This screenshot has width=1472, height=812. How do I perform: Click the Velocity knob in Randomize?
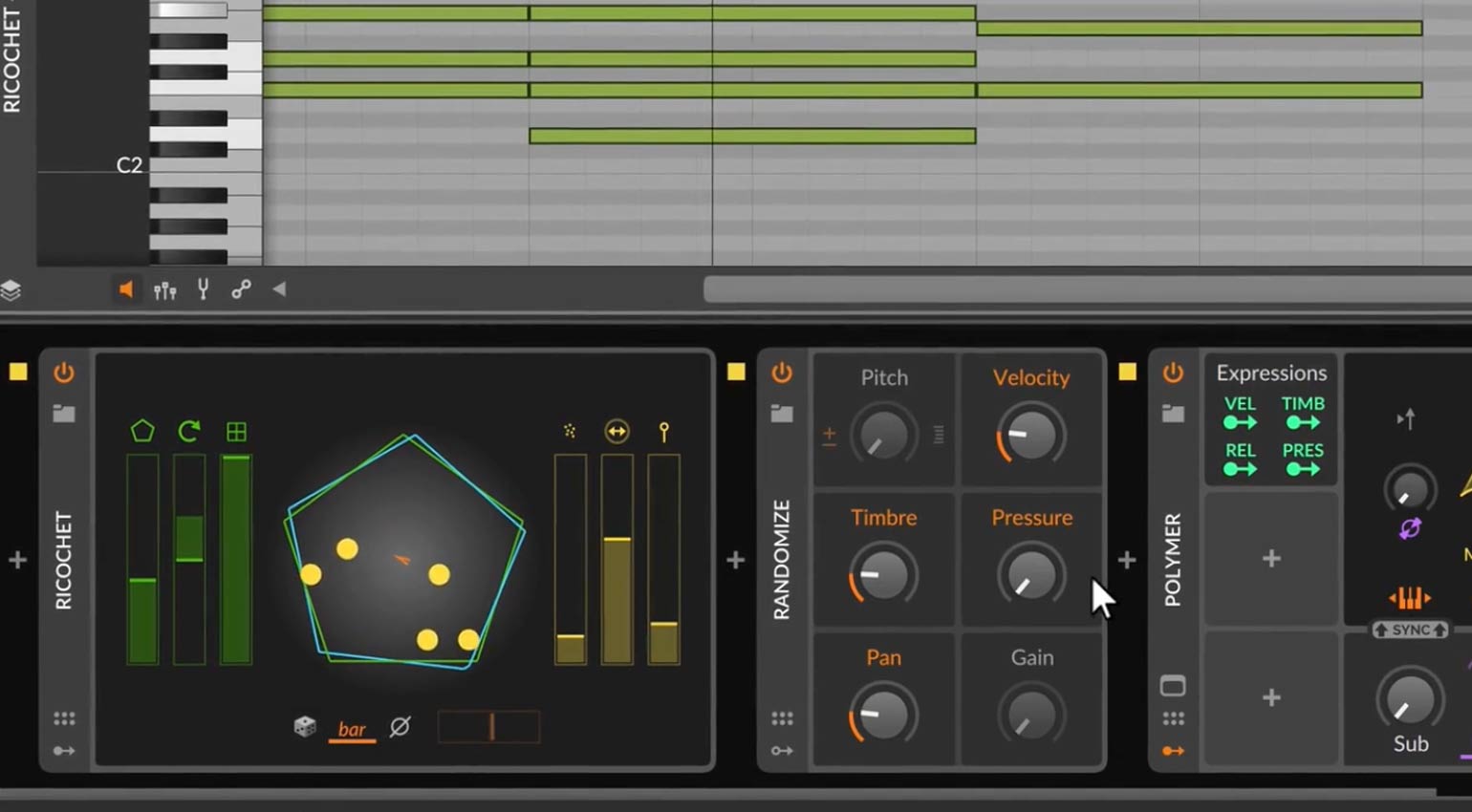1030,436
